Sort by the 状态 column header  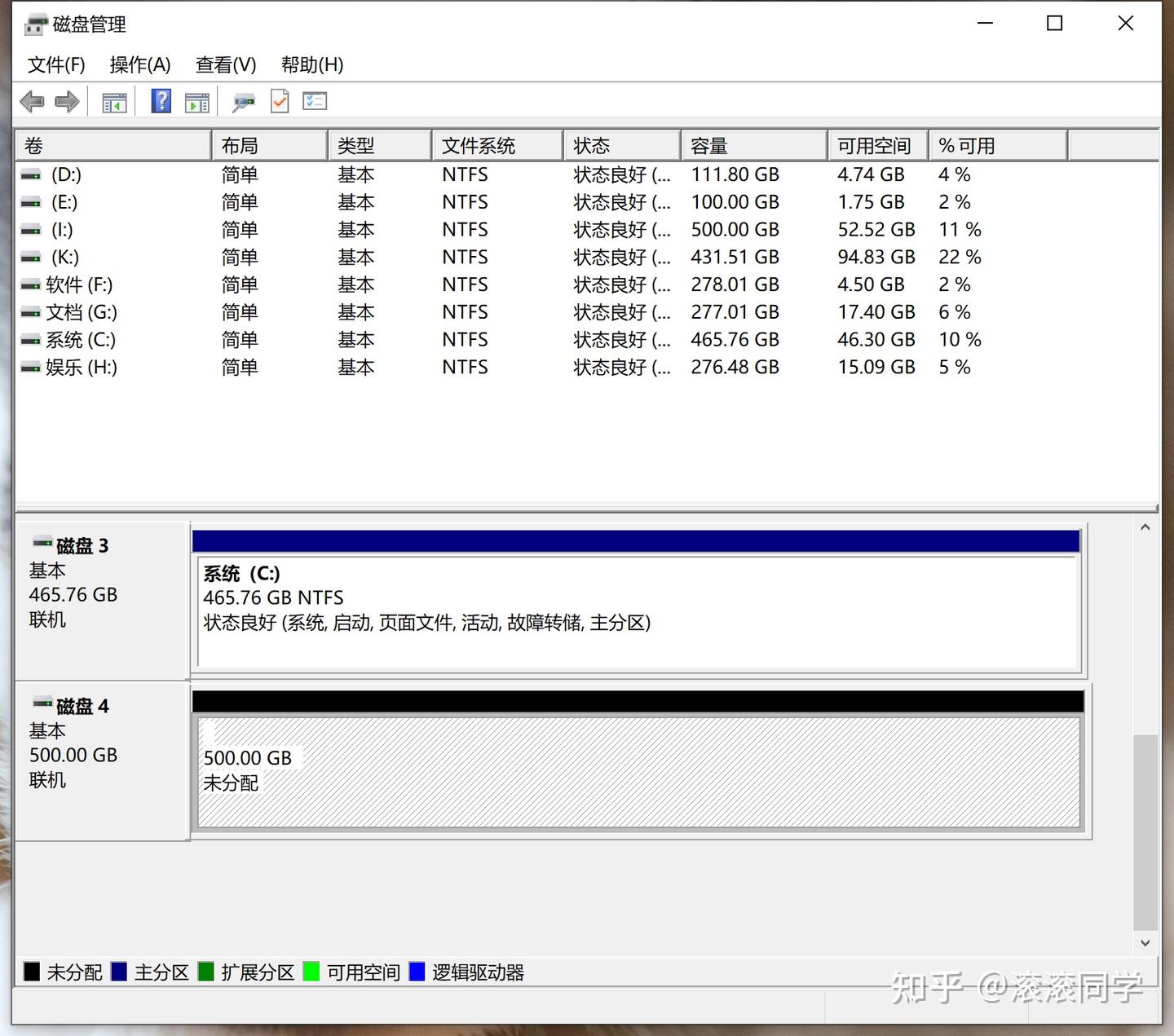pos(622,146)
